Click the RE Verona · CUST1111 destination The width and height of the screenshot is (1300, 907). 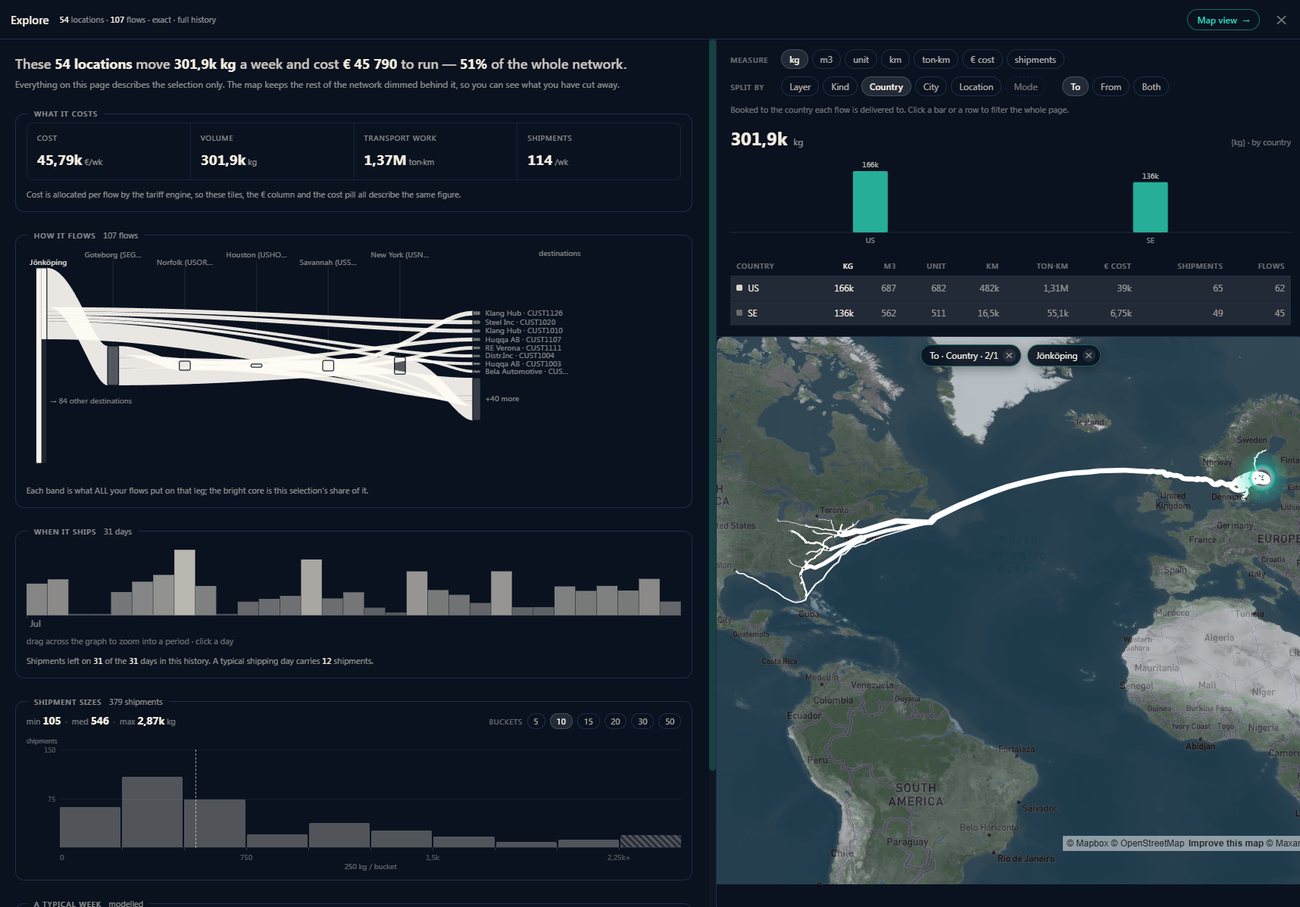click(523, 347)
